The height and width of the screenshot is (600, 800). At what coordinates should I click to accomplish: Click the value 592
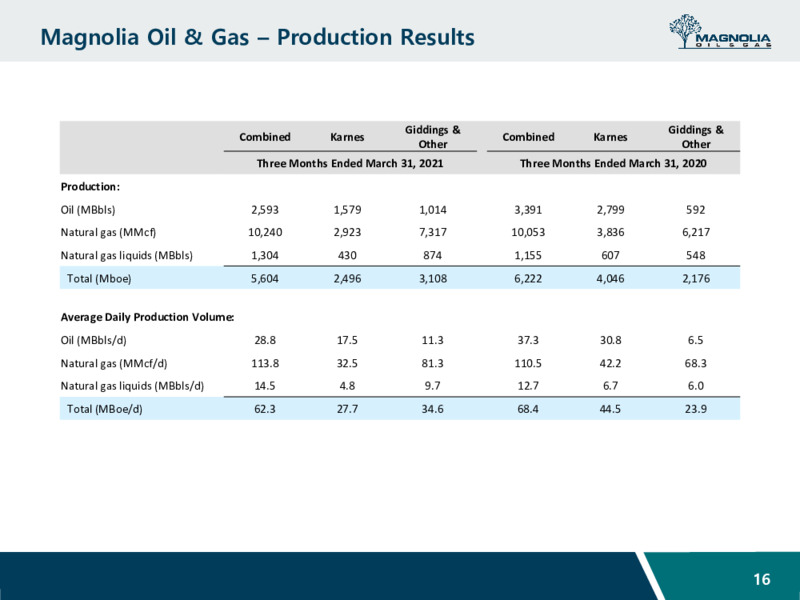(695, 210)
